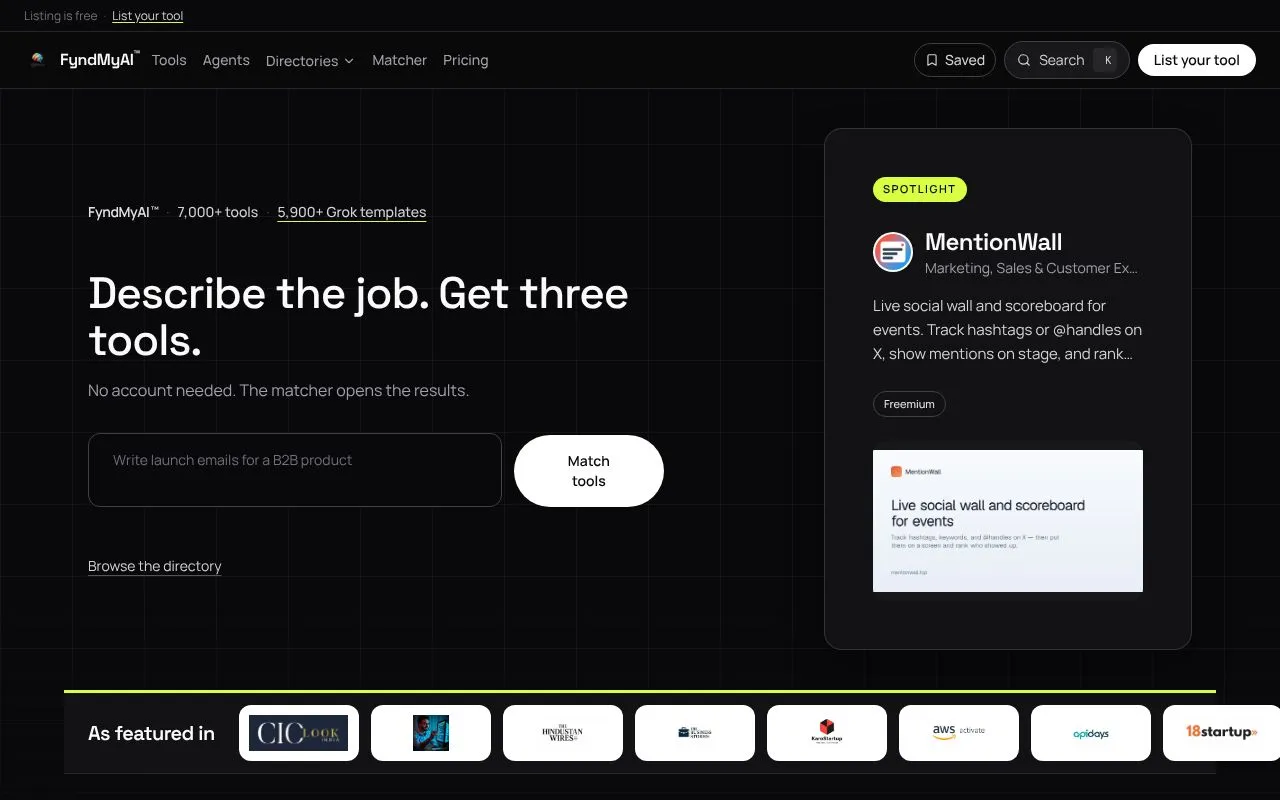Screen dimensions: 1280x800
Task: Follow the List your tool link in the top banner
Action: tap(148, 16)
